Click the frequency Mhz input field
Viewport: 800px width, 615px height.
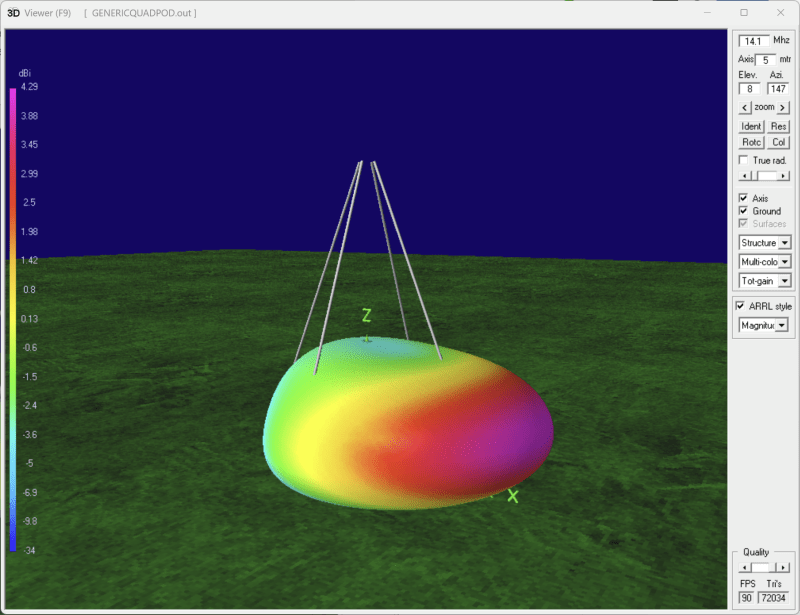[x=753, y=41]
